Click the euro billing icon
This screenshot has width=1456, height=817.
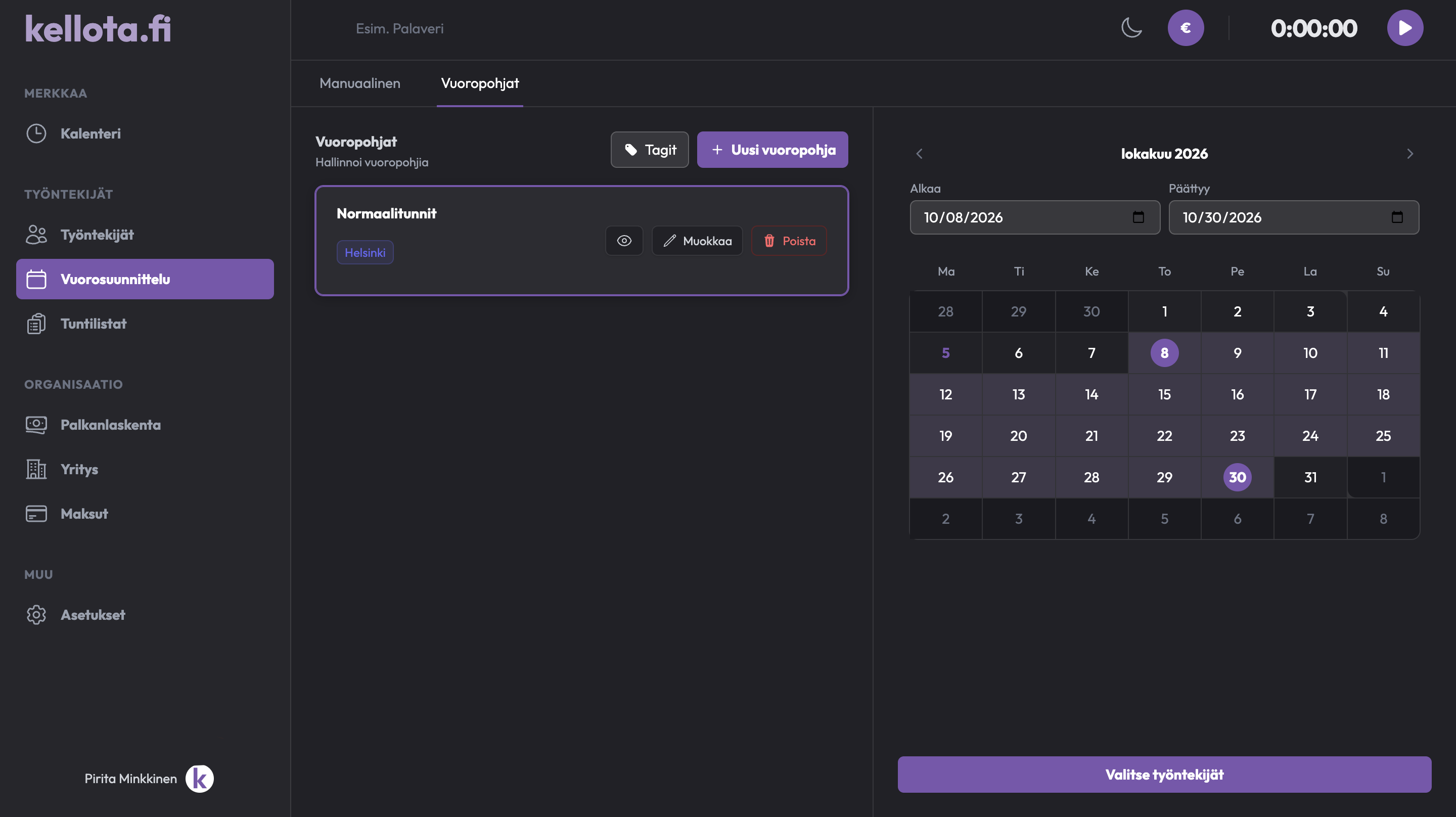point(1185,28)
